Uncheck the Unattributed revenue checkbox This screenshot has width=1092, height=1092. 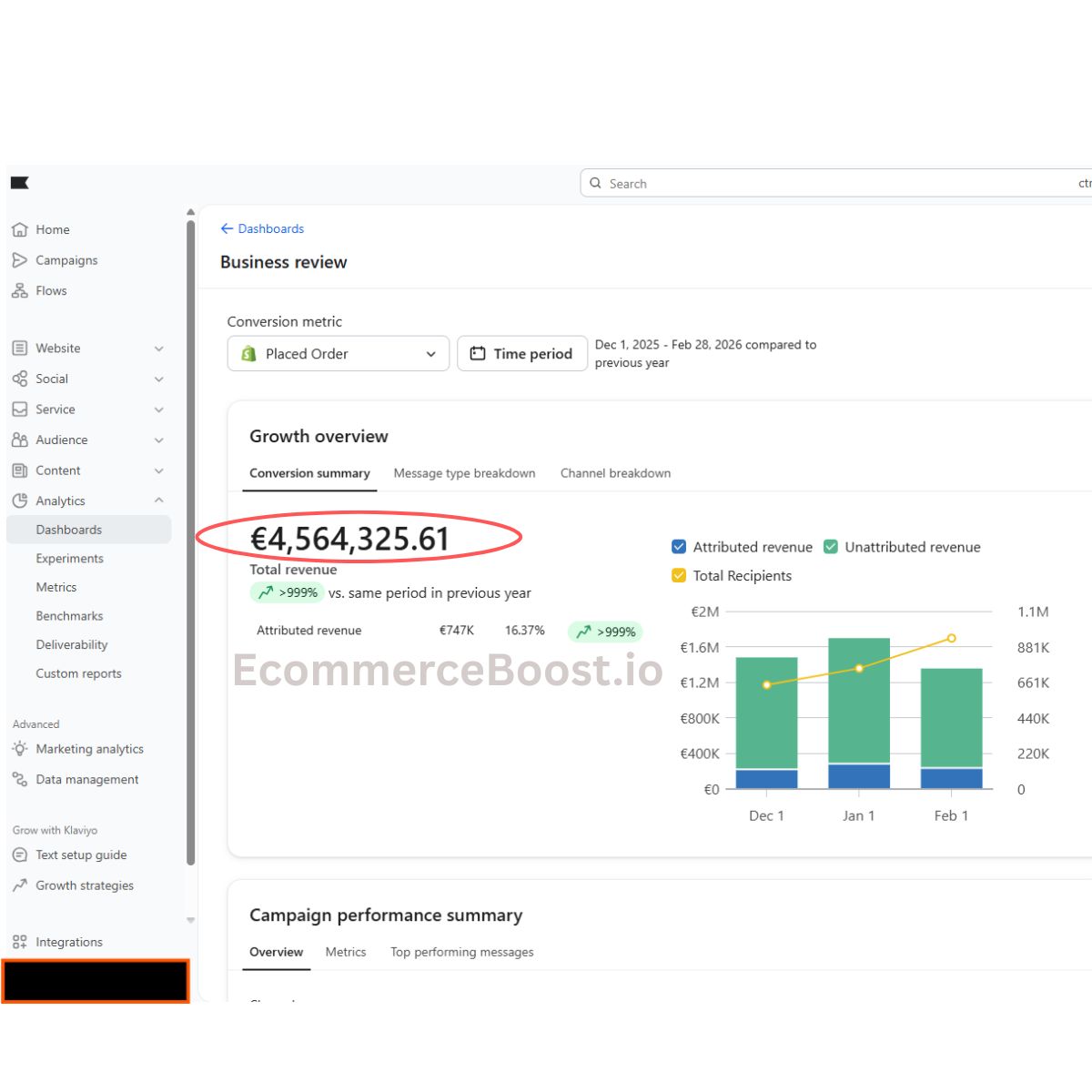pos(831,547)
